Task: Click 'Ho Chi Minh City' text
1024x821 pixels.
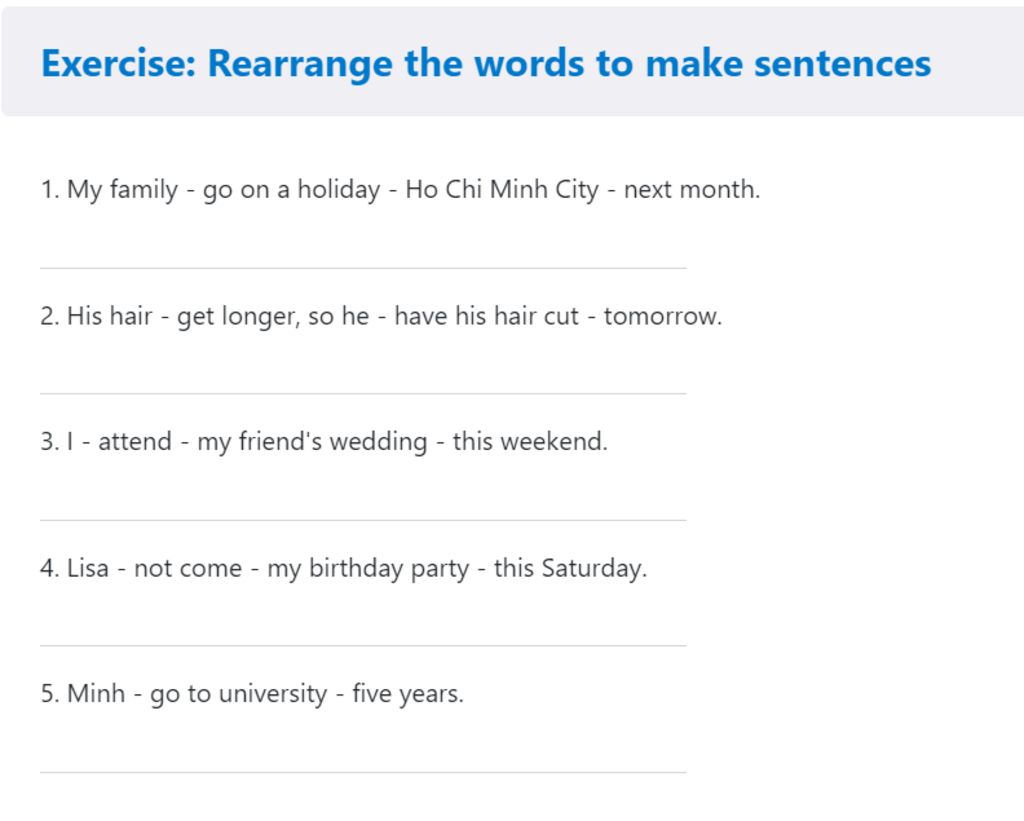Action: click(502, 190)
